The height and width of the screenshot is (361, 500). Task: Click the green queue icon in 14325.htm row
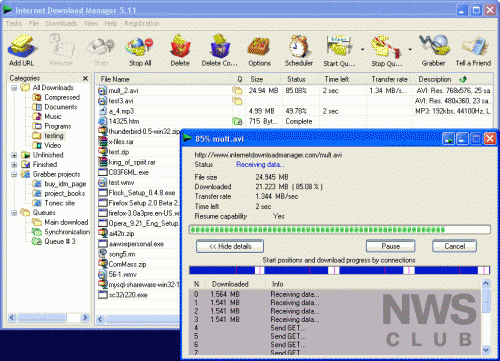pyautogui.click(x=237, y=122)
